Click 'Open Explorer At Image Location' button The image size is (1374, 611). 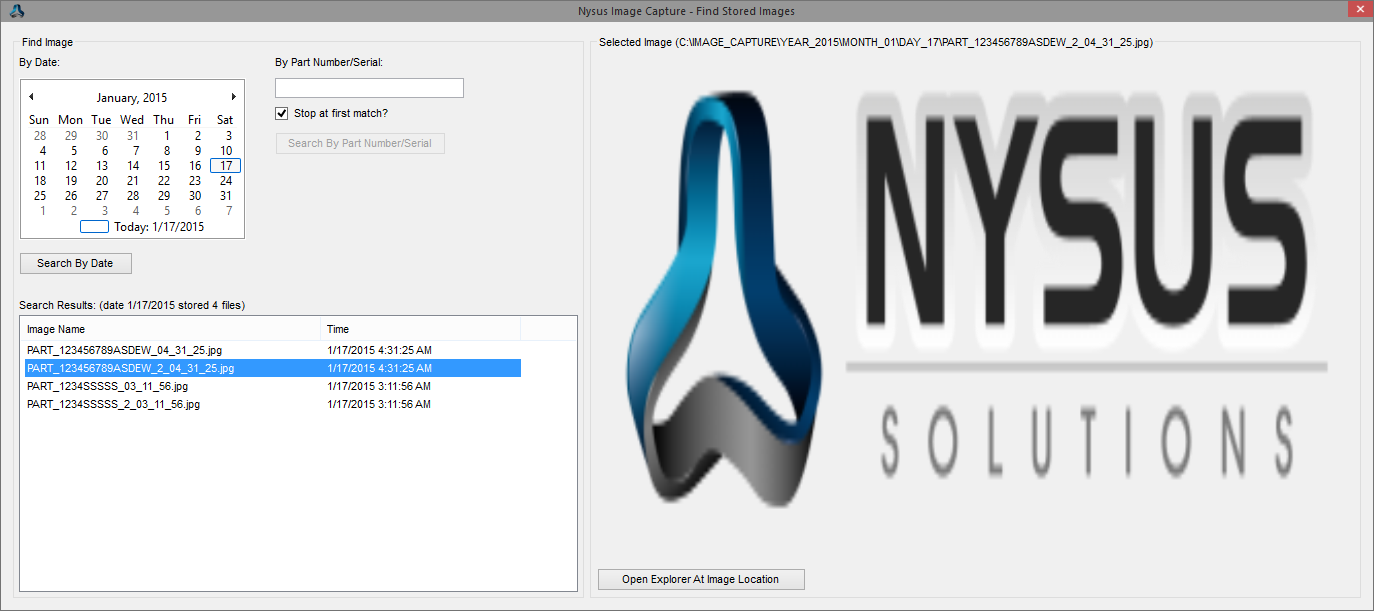click(700, 579)
